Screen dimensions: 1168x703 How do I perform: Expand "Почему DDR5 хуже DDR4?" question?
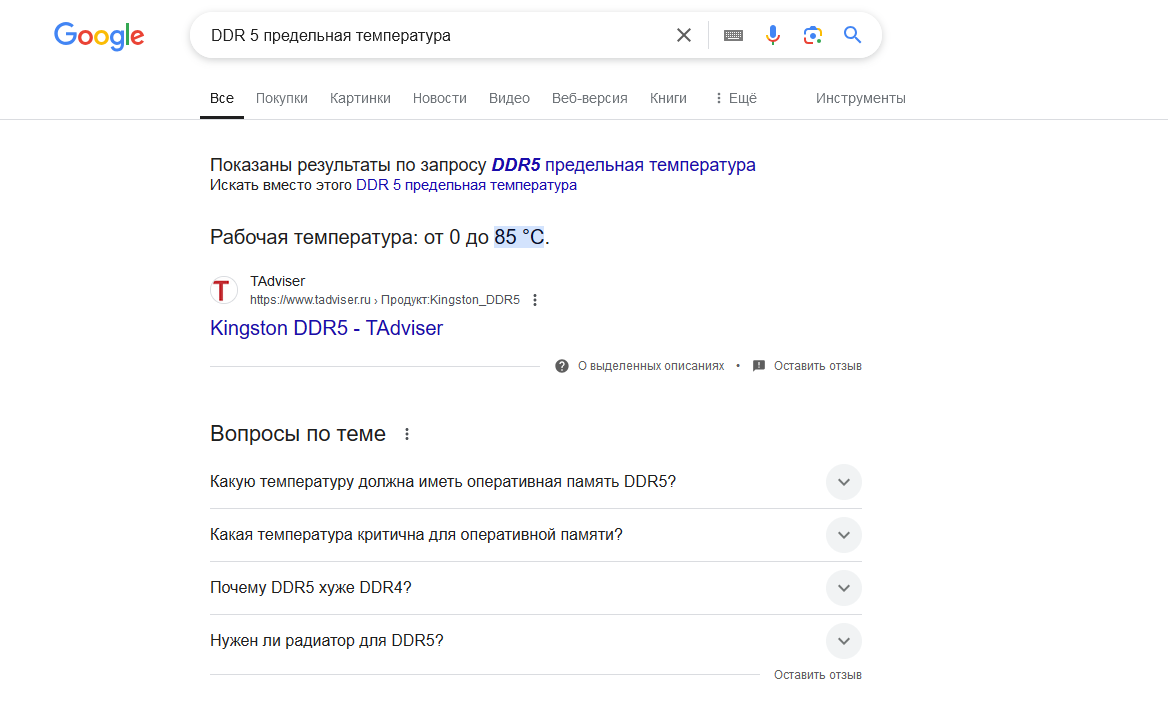(x=843, y=588)
